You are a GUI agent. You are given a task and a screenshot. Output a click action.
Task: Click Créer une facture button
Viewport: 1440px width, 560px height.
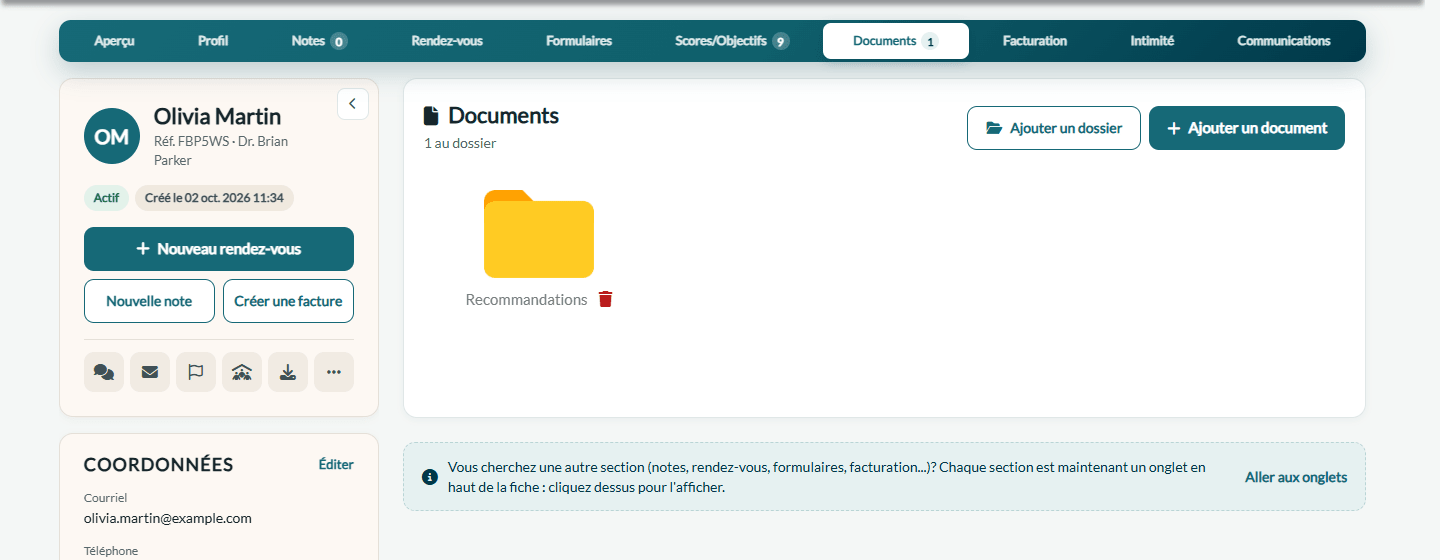point(288,301)
